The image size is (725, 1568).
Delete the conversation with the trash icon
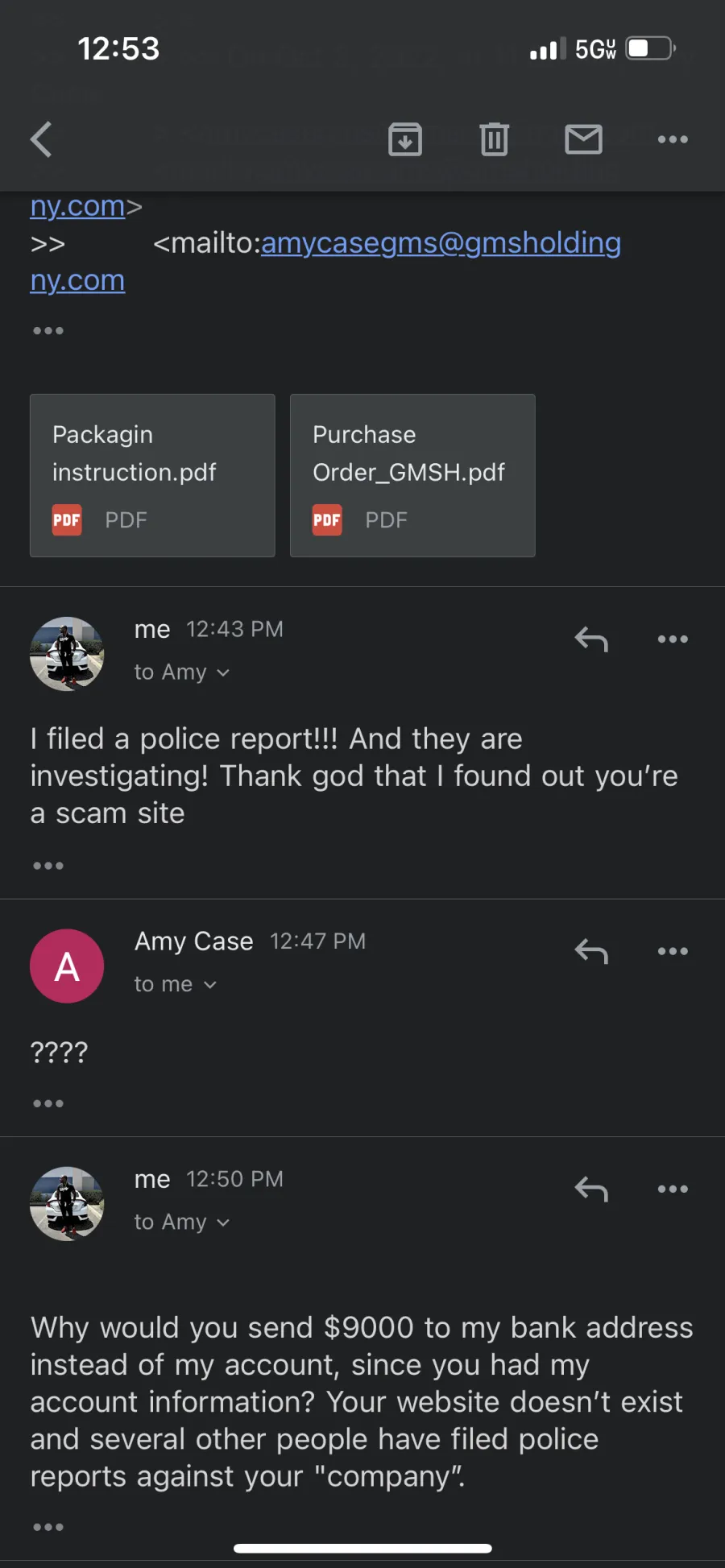pos(495,139)
